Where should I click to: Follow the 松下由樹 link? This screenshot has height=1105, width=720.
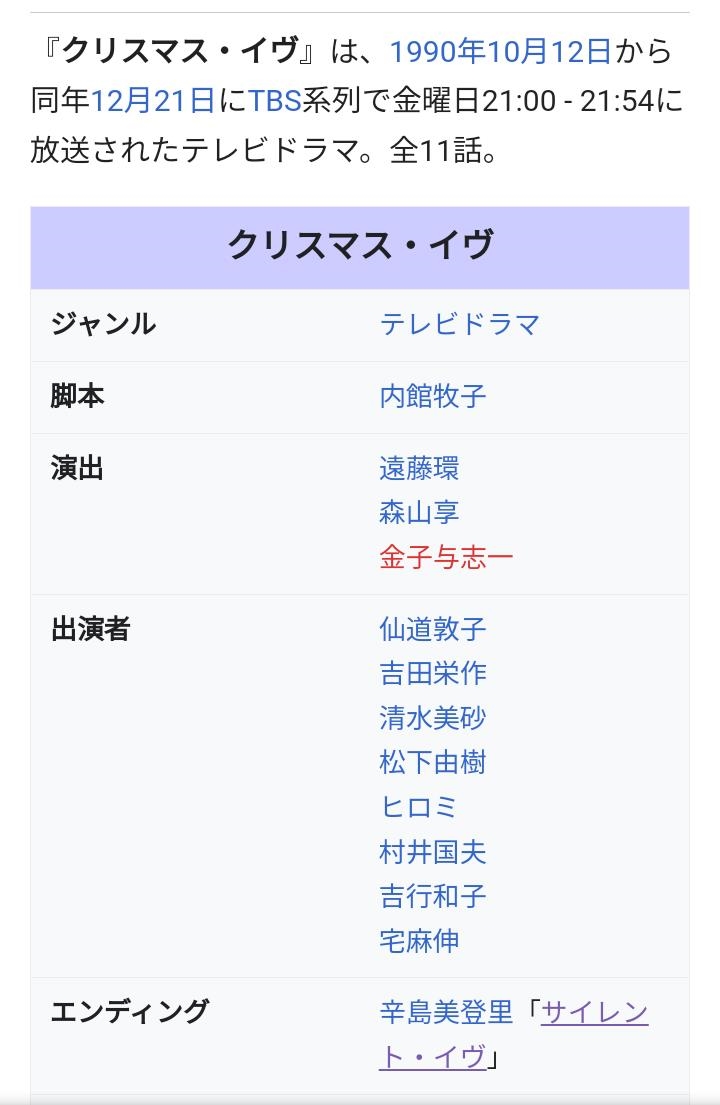433,763
